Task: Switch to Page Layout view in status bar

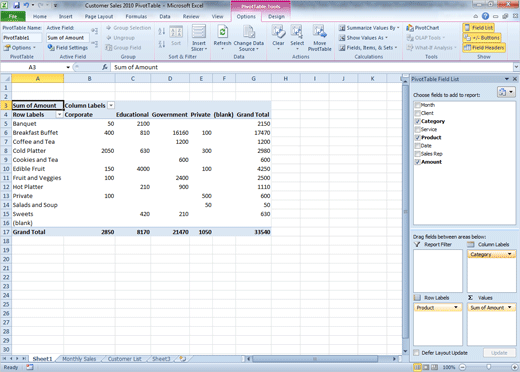Action: 426,367
